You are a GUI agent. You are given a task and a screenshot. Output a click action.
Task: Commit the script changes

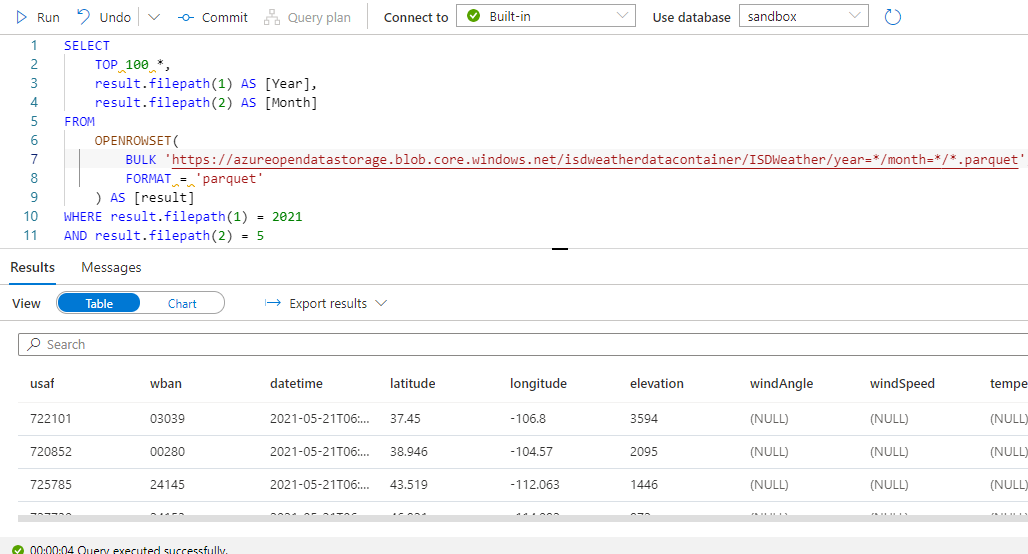pyautogui.click(x=212, y=17)
